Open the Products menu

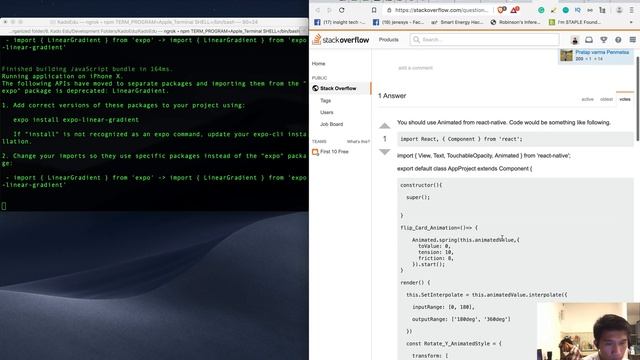pos(389,40)
